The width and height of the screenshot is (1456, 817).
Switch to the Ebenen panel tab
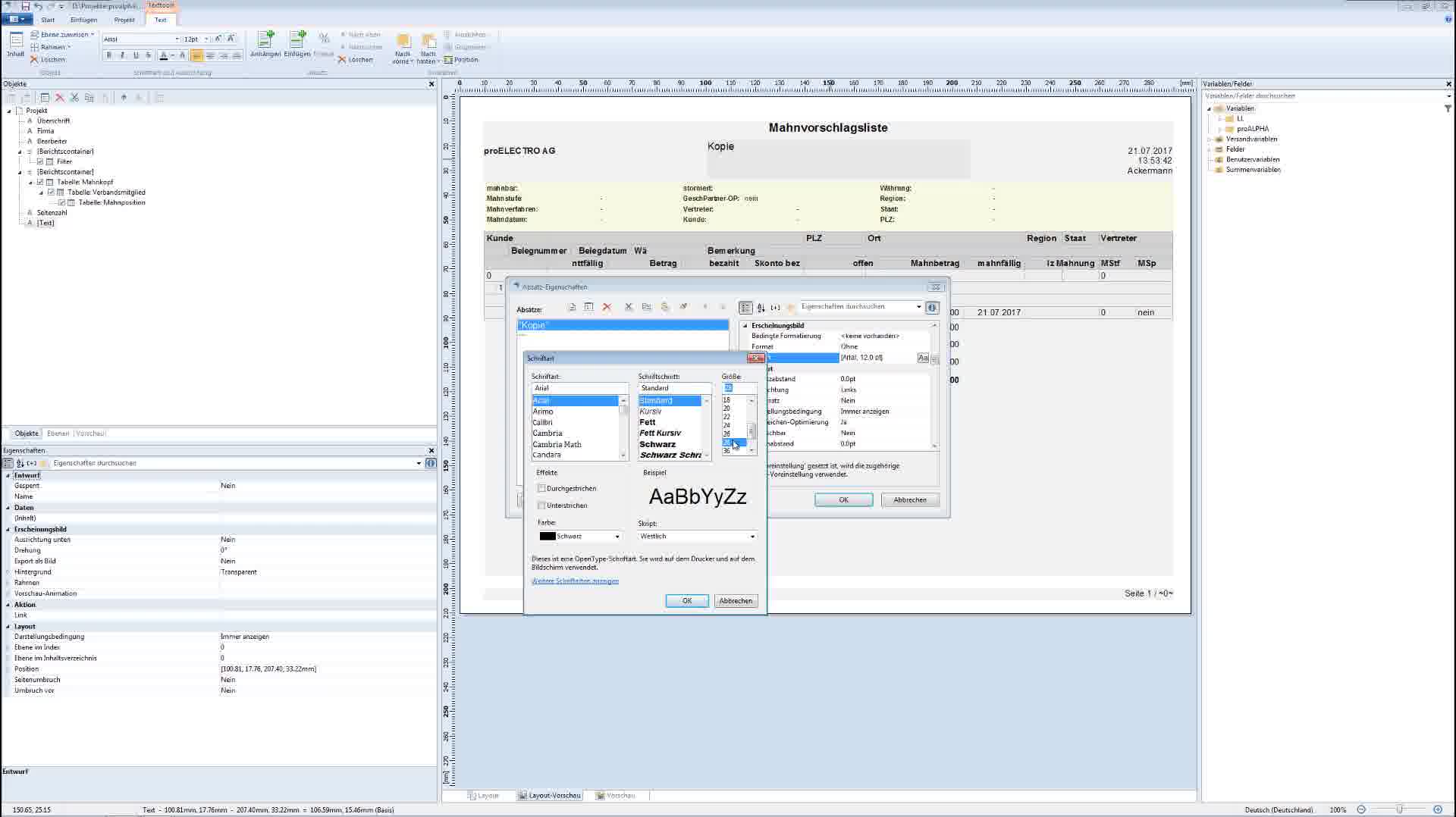click(x=58, y=434)
